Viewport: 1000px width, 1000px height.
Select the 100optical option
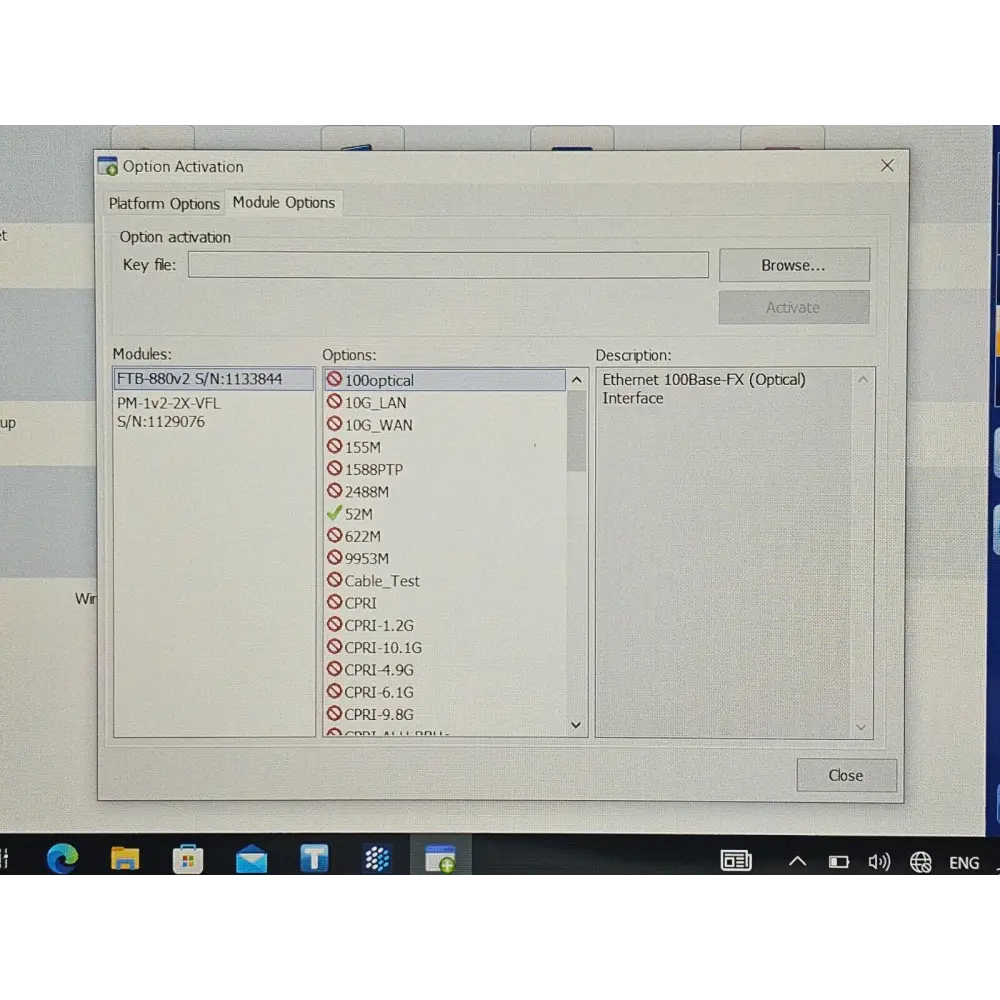click(x=445, y=380)
